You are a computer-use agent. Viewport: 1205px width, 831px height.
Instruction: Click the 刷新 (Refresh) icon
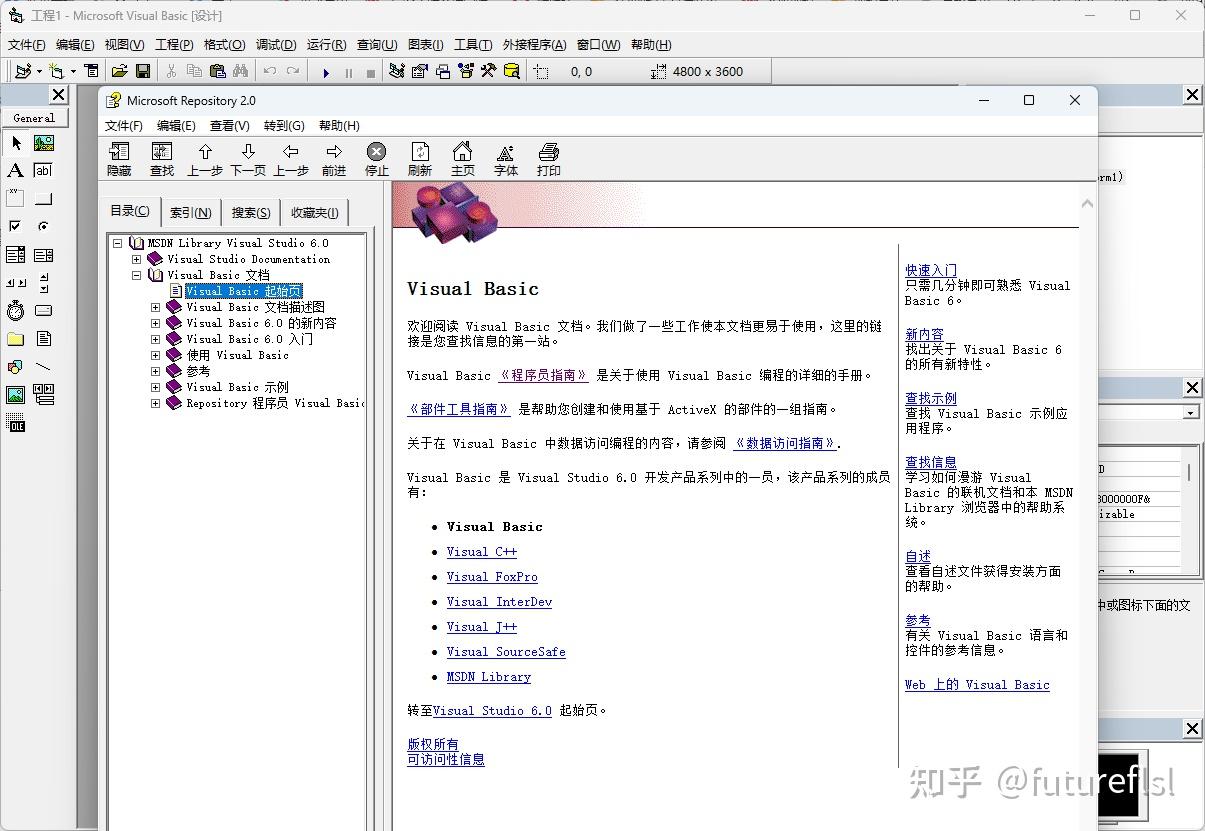pos(420,151)
